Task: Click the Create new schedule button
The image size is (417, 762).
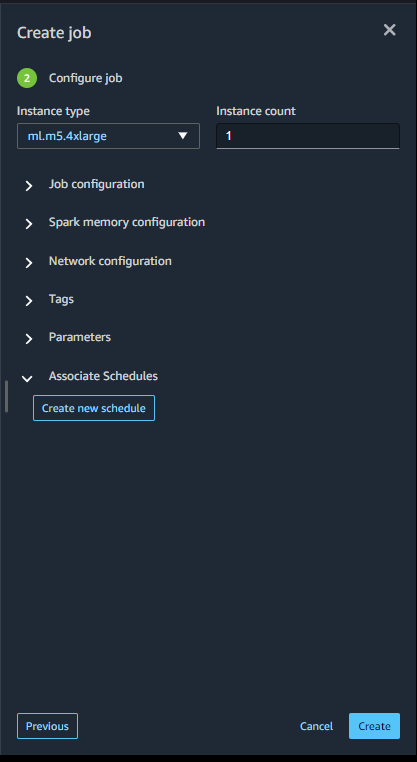Action: point(94,408)
